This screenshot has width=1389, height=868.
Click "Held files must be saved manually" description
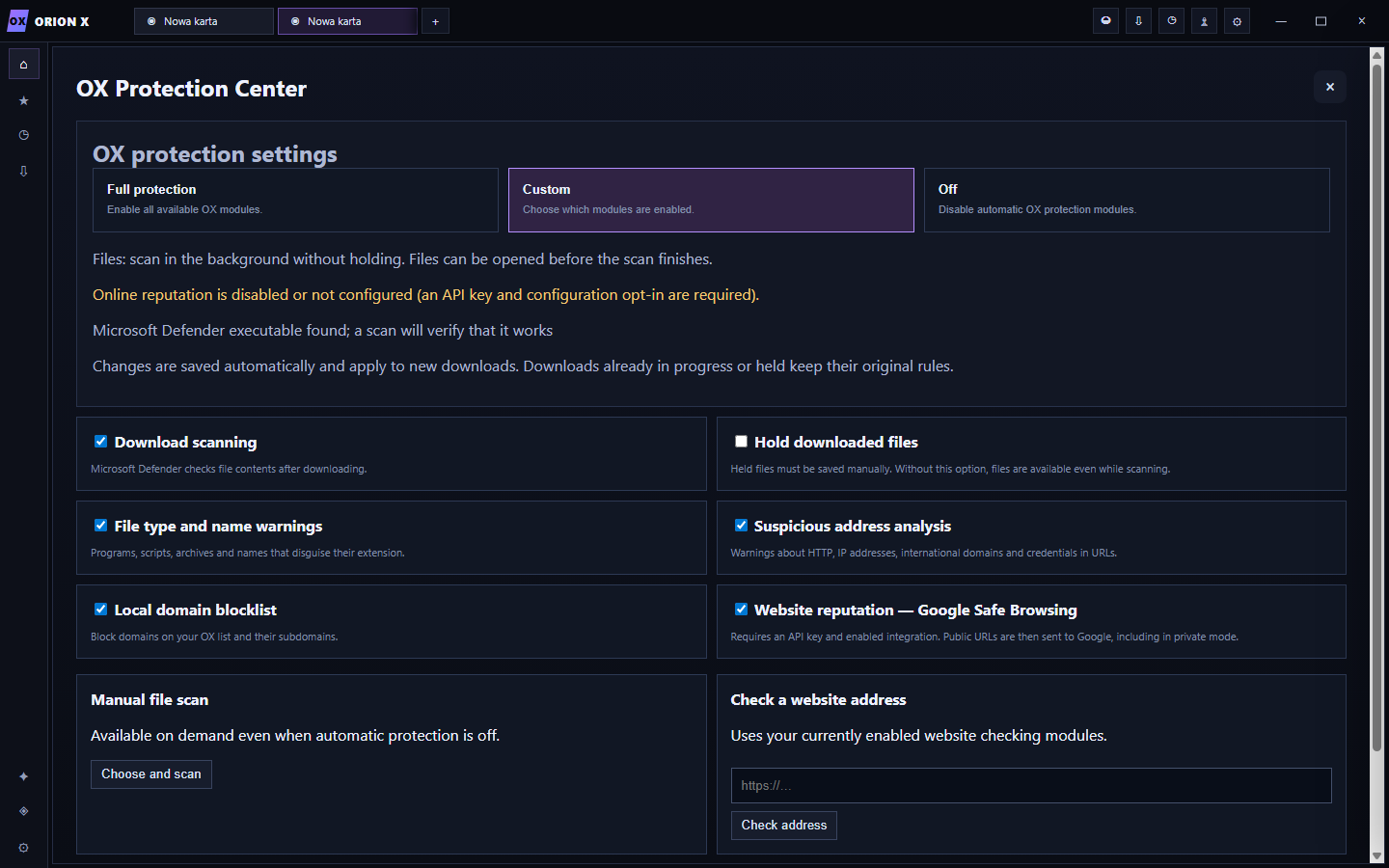[x=950, y=470]
